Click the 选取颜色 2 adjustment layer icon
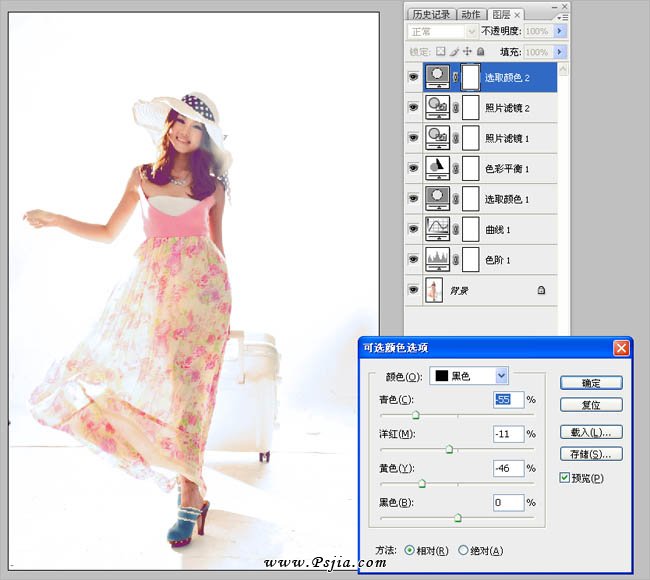The height and width of the screenshot is (580, 650). click(437, 77)
